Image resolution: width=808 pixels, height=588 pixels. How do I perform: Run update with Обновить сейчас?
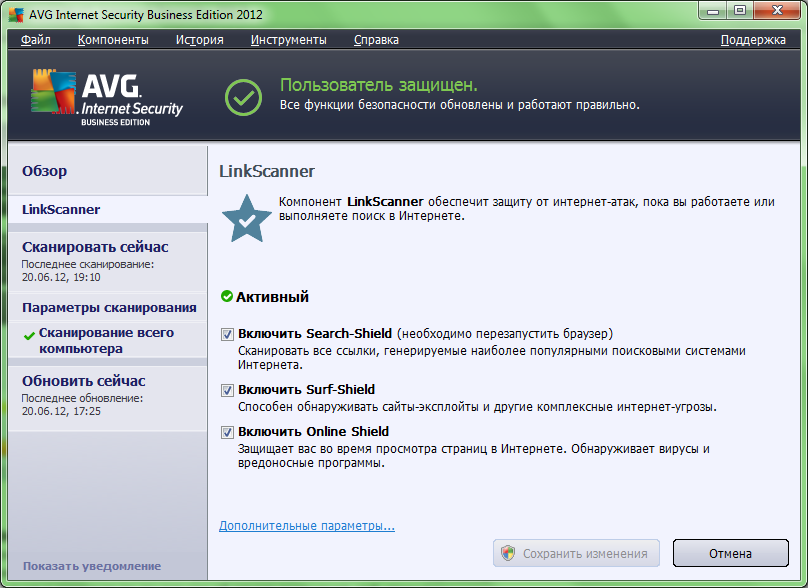point(83,381)
